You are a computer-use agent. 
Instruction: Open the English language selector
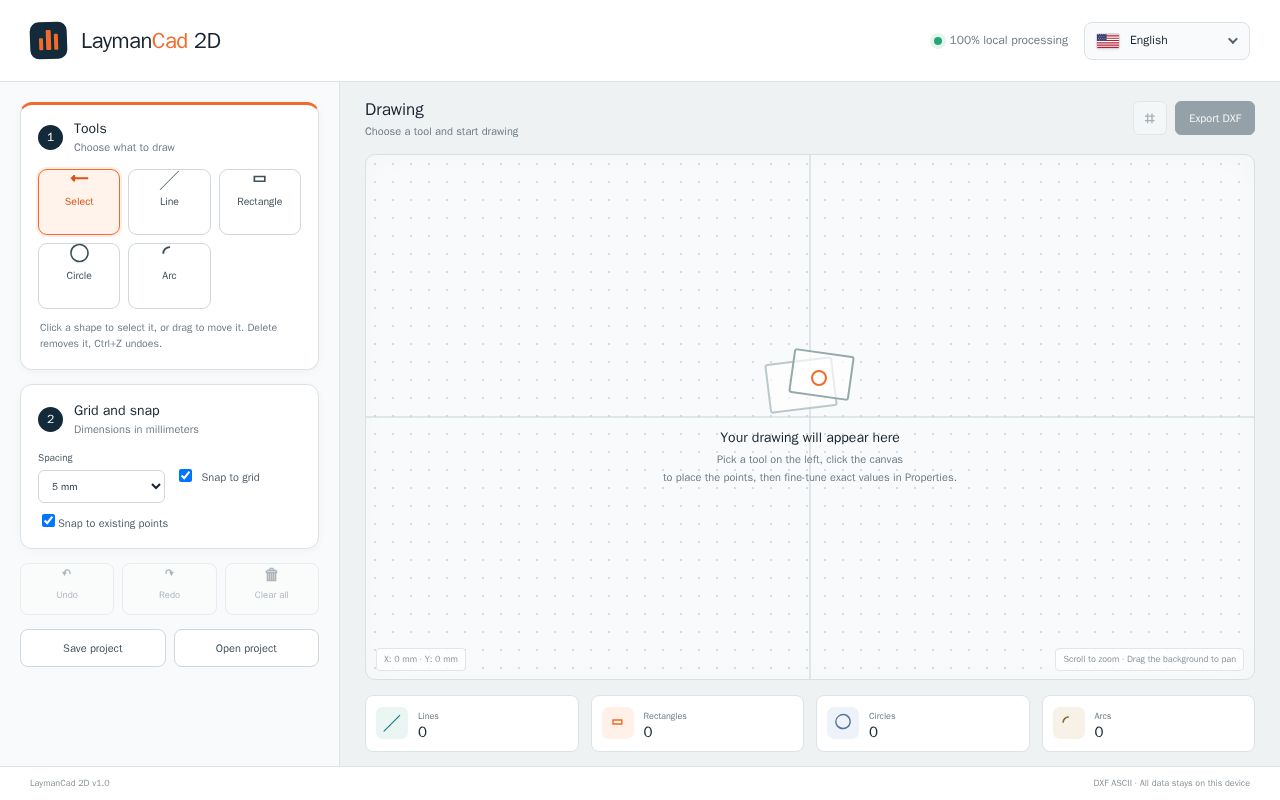click(1167, 41)
